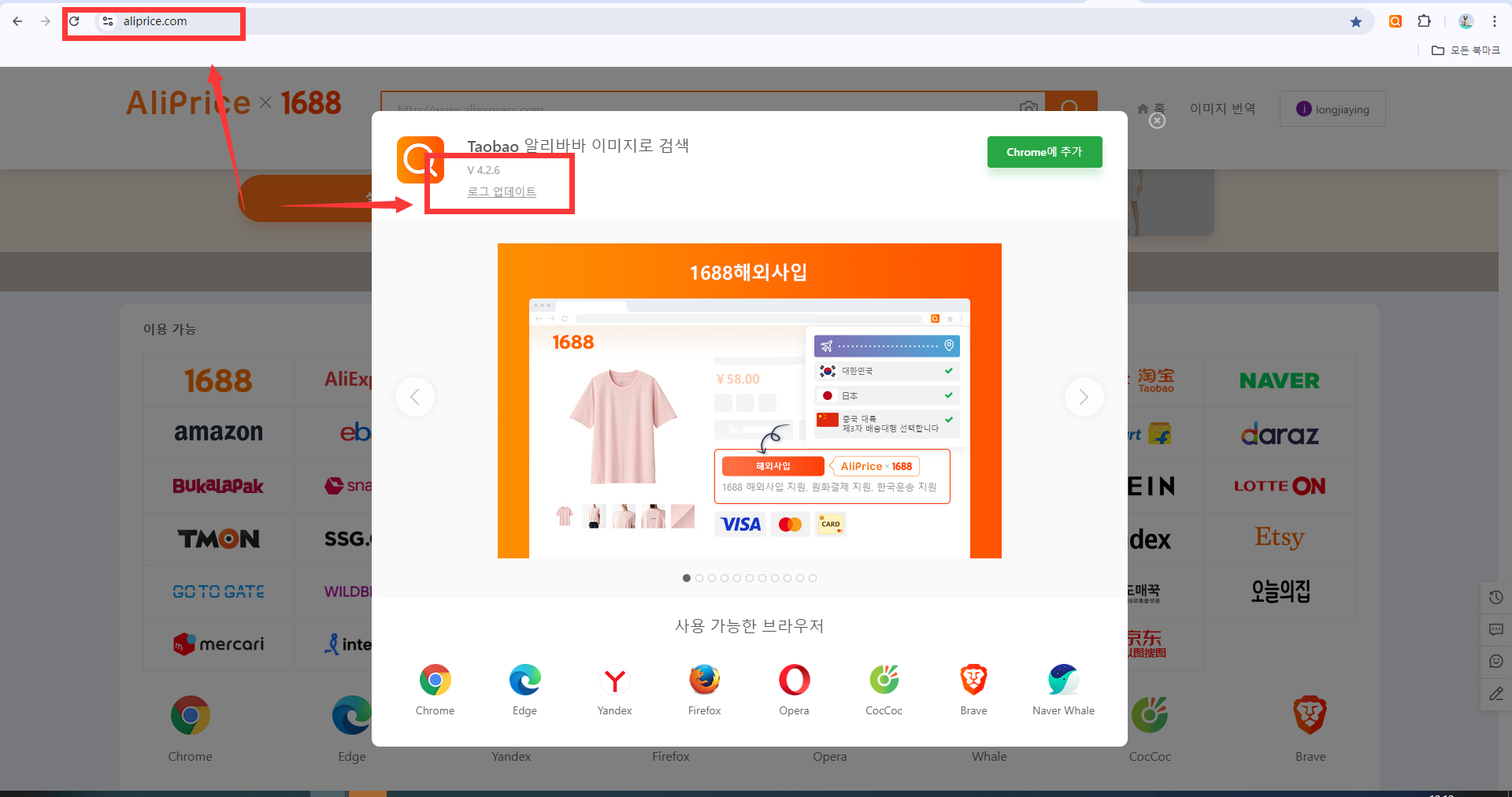The height and width of the screenshot is (797, 1512).
Task: Click the background page Brave browser icon
Action: (1310, 715)
